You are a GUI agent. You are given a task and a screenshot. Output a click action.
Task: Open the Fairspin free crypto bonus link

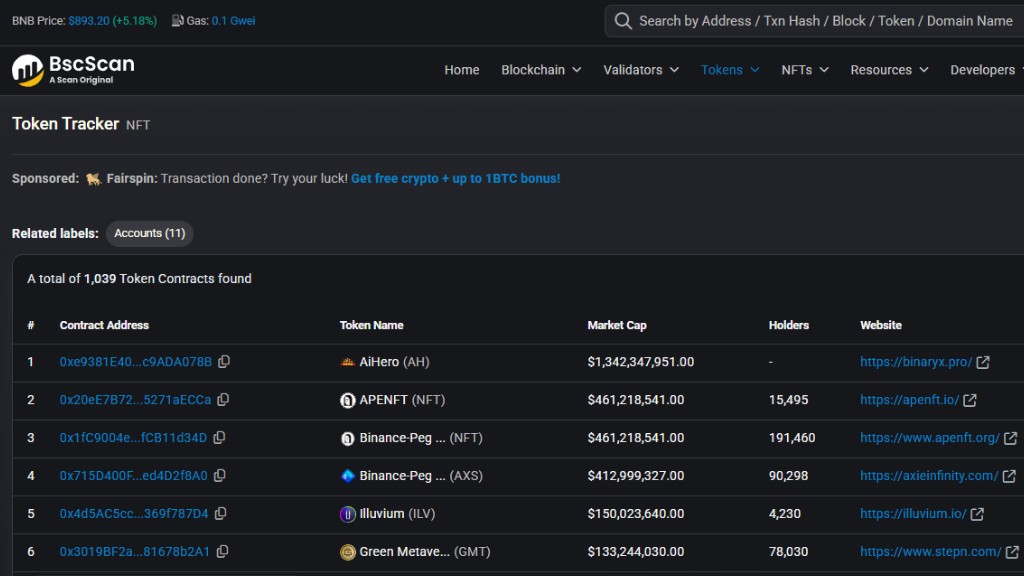pos(456,178)
